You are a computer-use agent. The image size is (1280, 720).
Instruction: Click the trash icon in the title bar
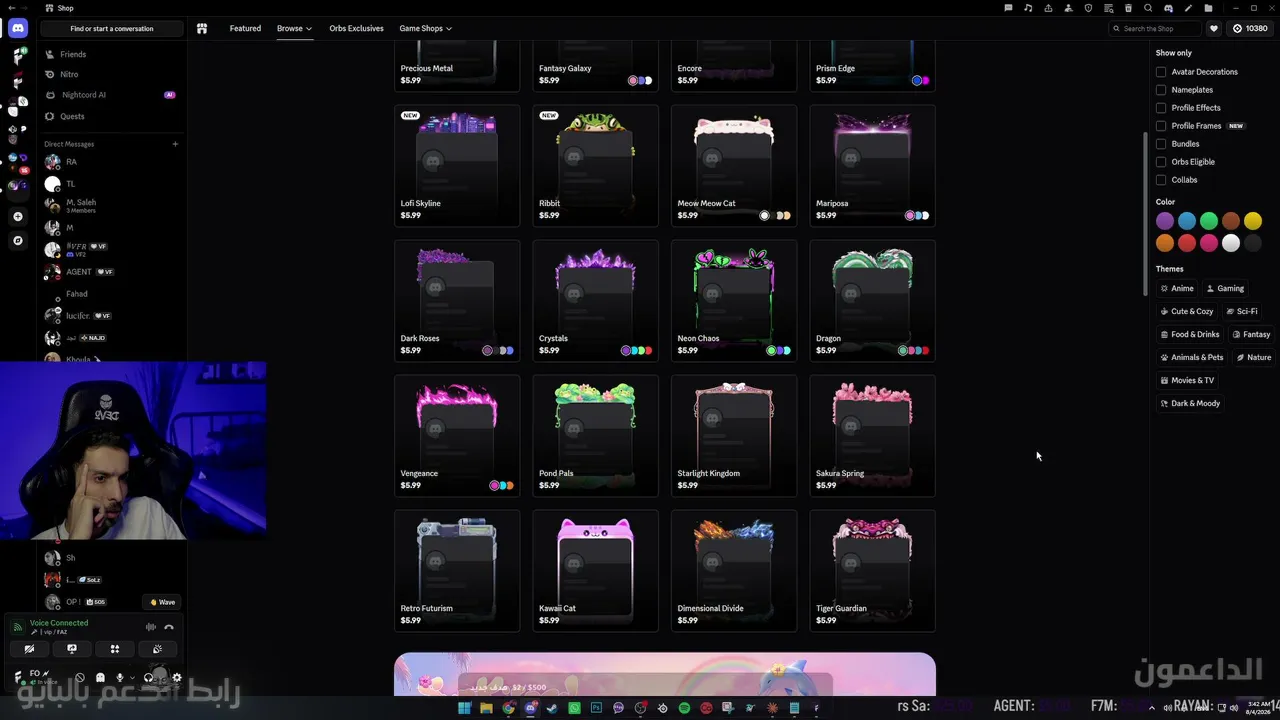pyautogui.click(x=1128, y=8)
